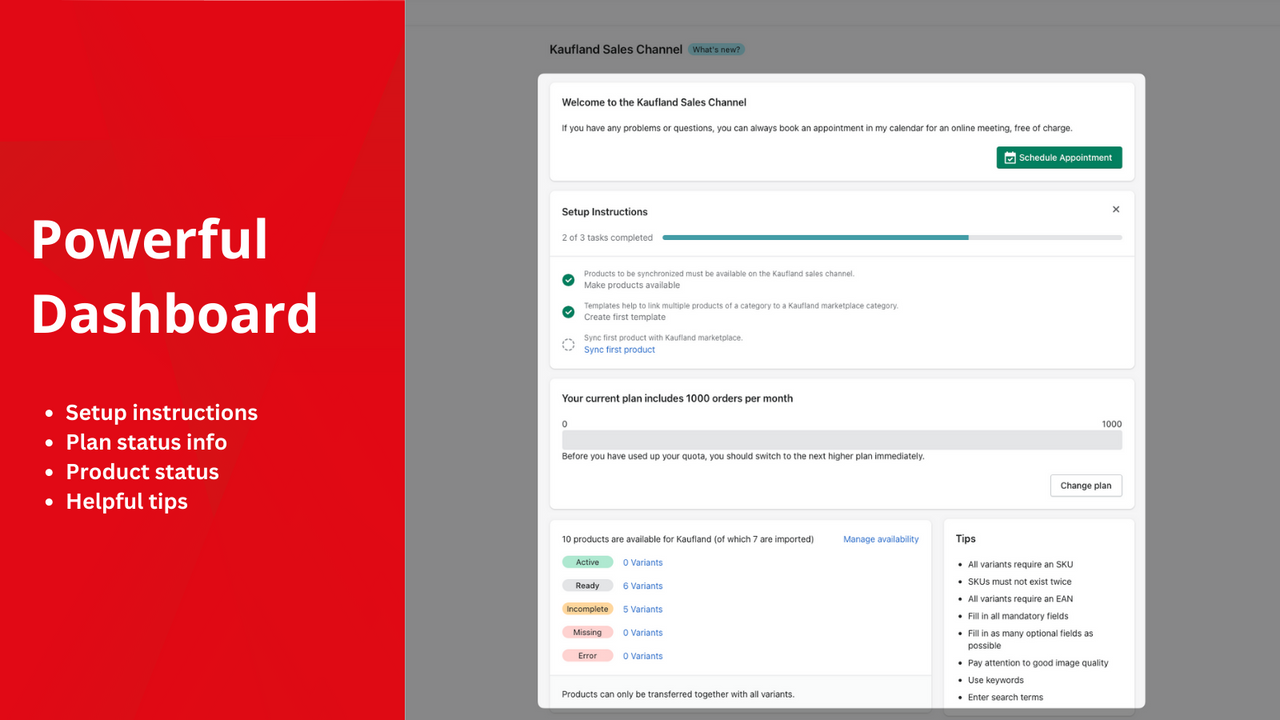The width and height of the screenshot is (1280, 720).
Task: Click the calendar icon in Schedule Appointment
Action: coord(1010,158)
